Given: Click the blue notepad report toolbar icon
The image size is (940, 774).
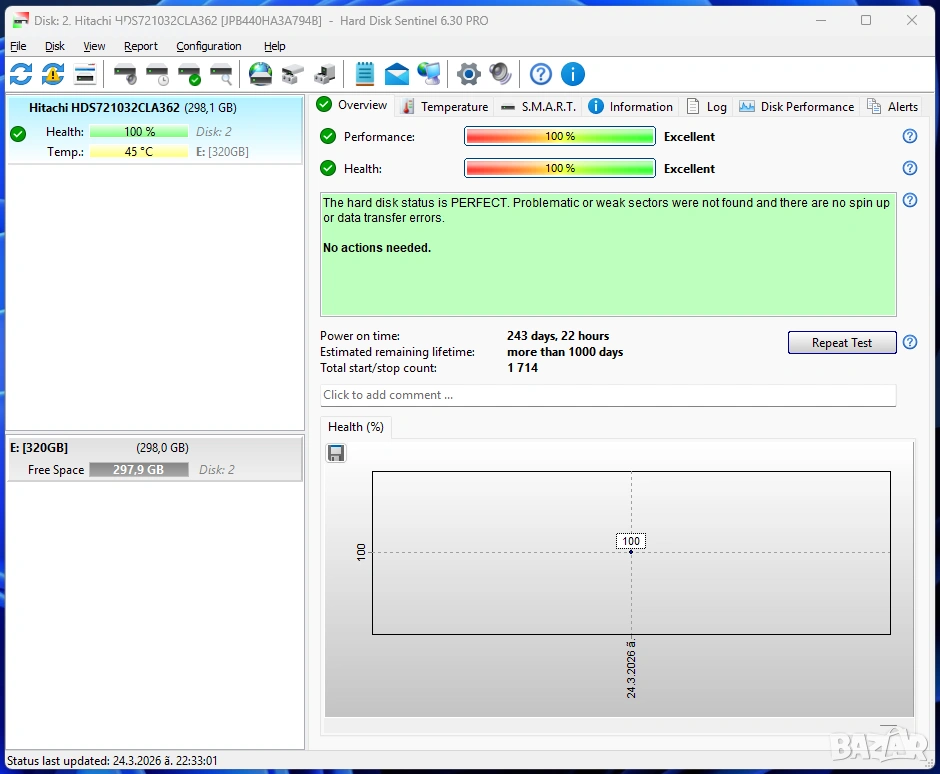Looking at the screenshot, I should click(x=365, y=74).
